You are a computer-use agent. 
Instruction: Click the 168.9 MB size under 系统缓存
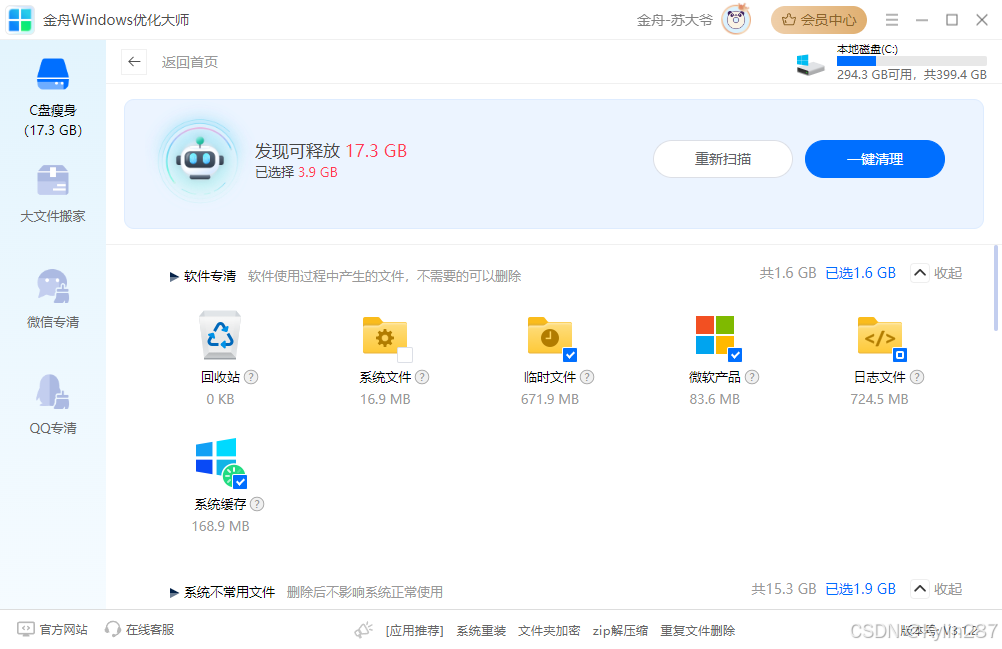point(220,526)
